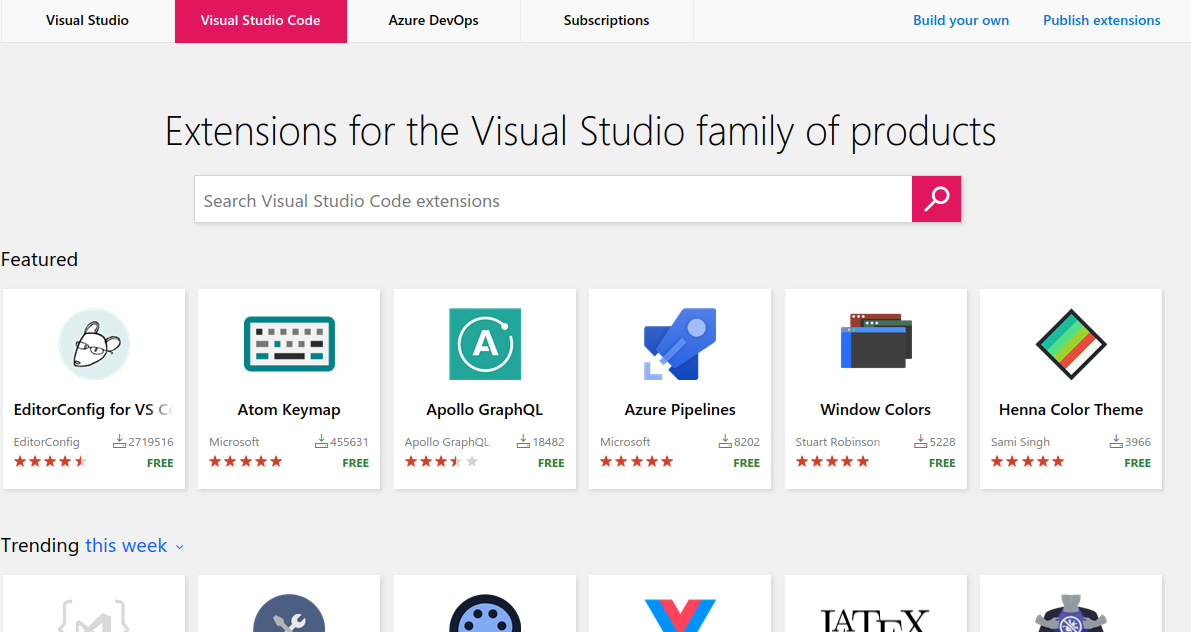The width and height of the screenshot is (1191, 632).
Task: Click the Henna Color Theme diamond icon
Action: [x=1071, y=344]
